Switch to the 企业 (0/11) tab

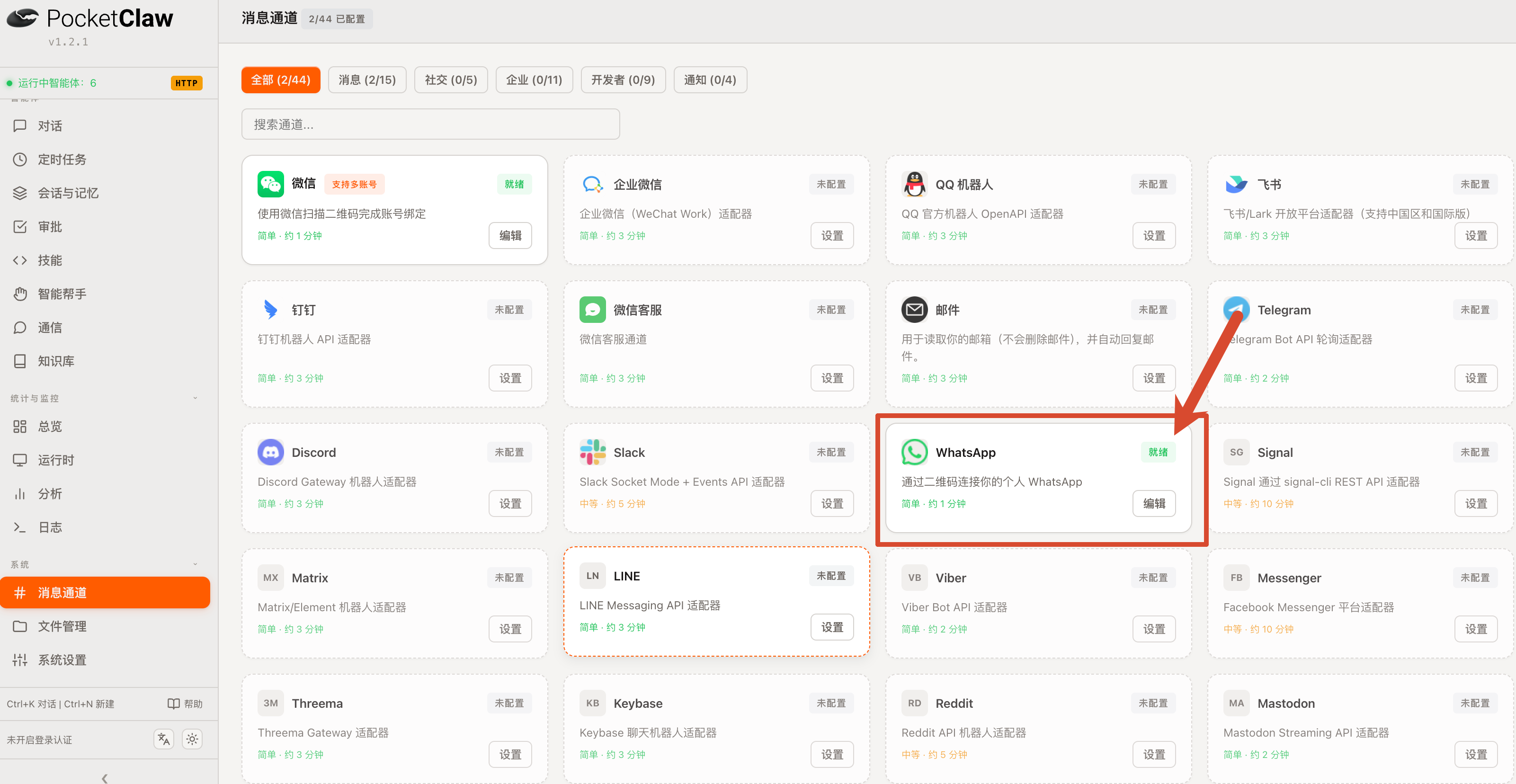click(535, 80)
